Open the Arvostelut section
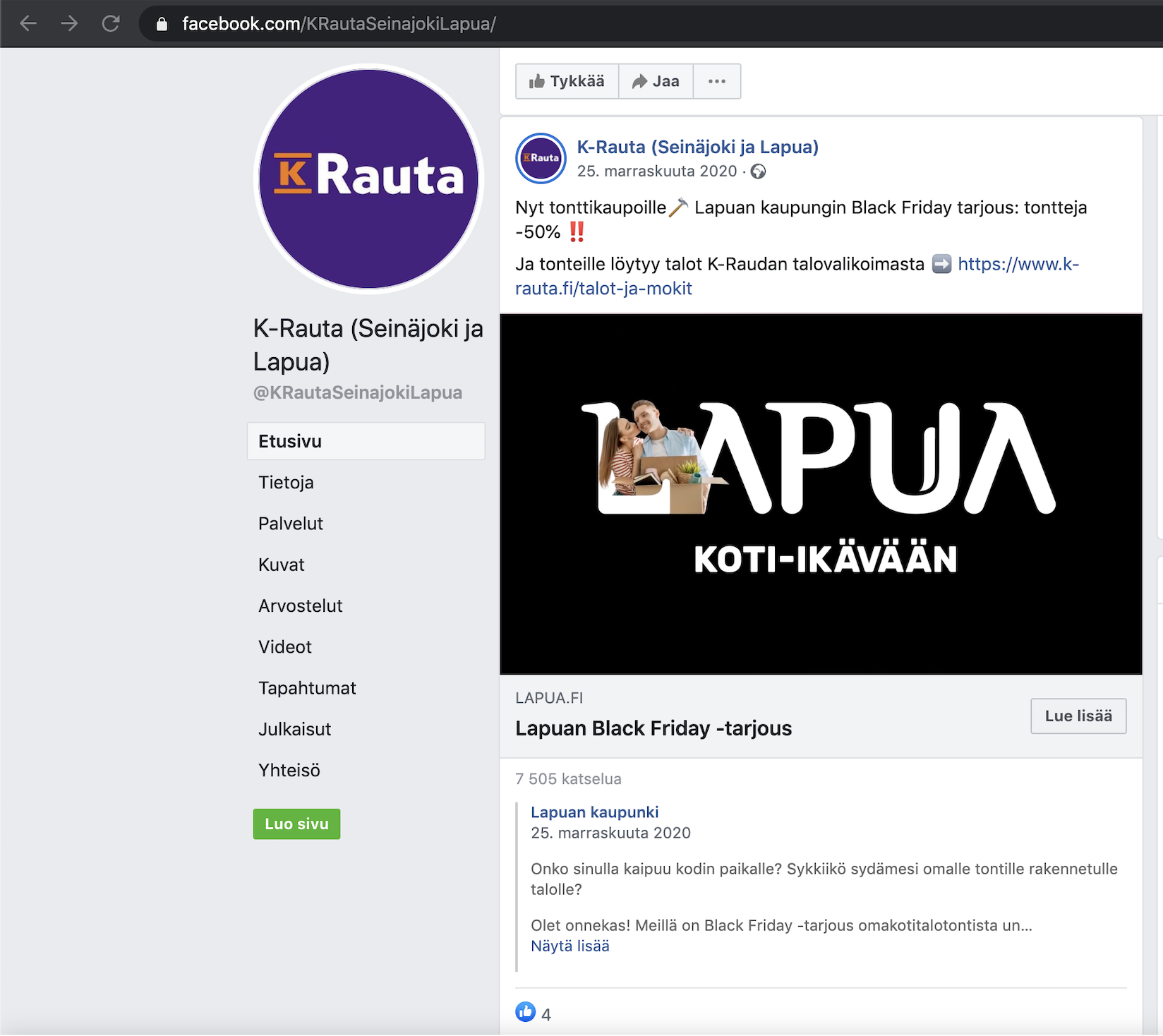This screenshot has height=1036, width=1163. point(301,606)
